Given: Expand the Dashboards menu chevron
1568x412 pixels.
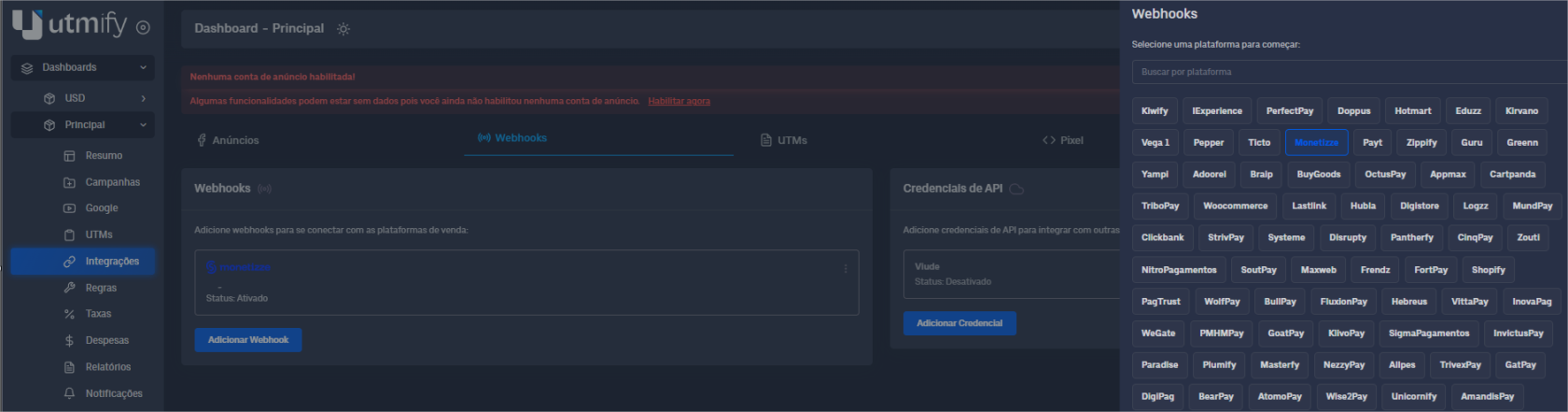Looking at the screenshot, I should click(x=143, y=67).
